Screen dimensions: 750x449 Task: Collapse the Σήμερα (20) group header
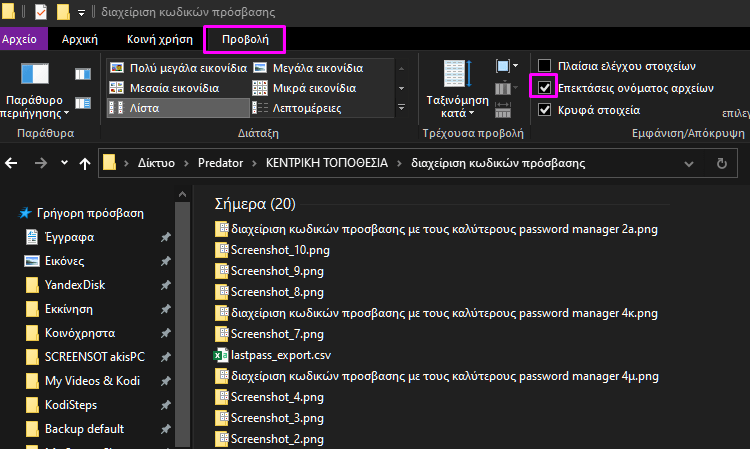(255, 204)
